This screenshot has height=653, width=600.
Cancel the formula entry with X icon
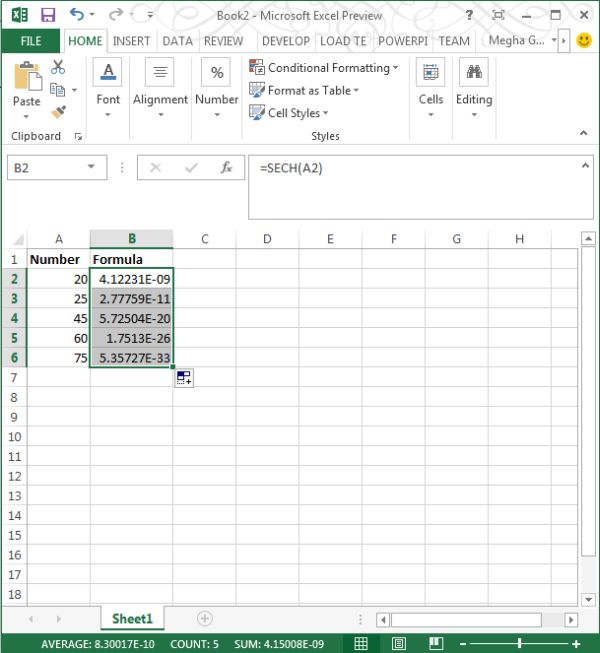(155, 168)
